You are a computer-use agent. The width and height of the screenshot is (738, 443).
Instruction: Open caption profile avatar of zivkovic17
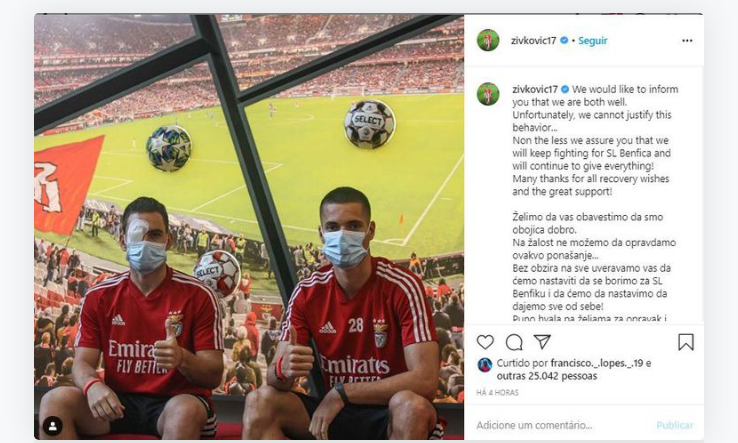488,94
